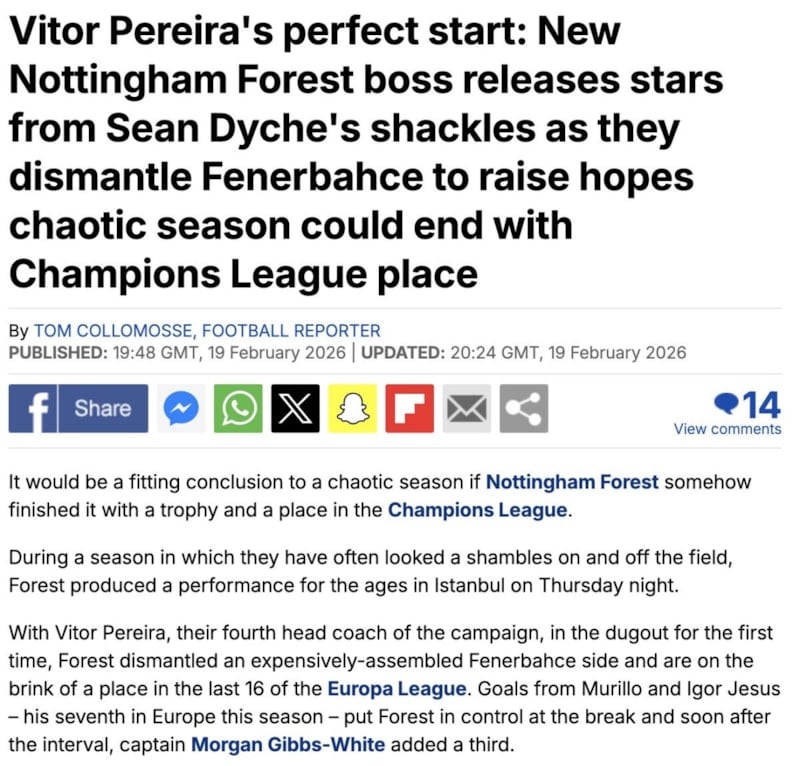Viewport: 800px width, 766px height.
Task: Open the grey generic share icon
Action: tap(523, 408)
